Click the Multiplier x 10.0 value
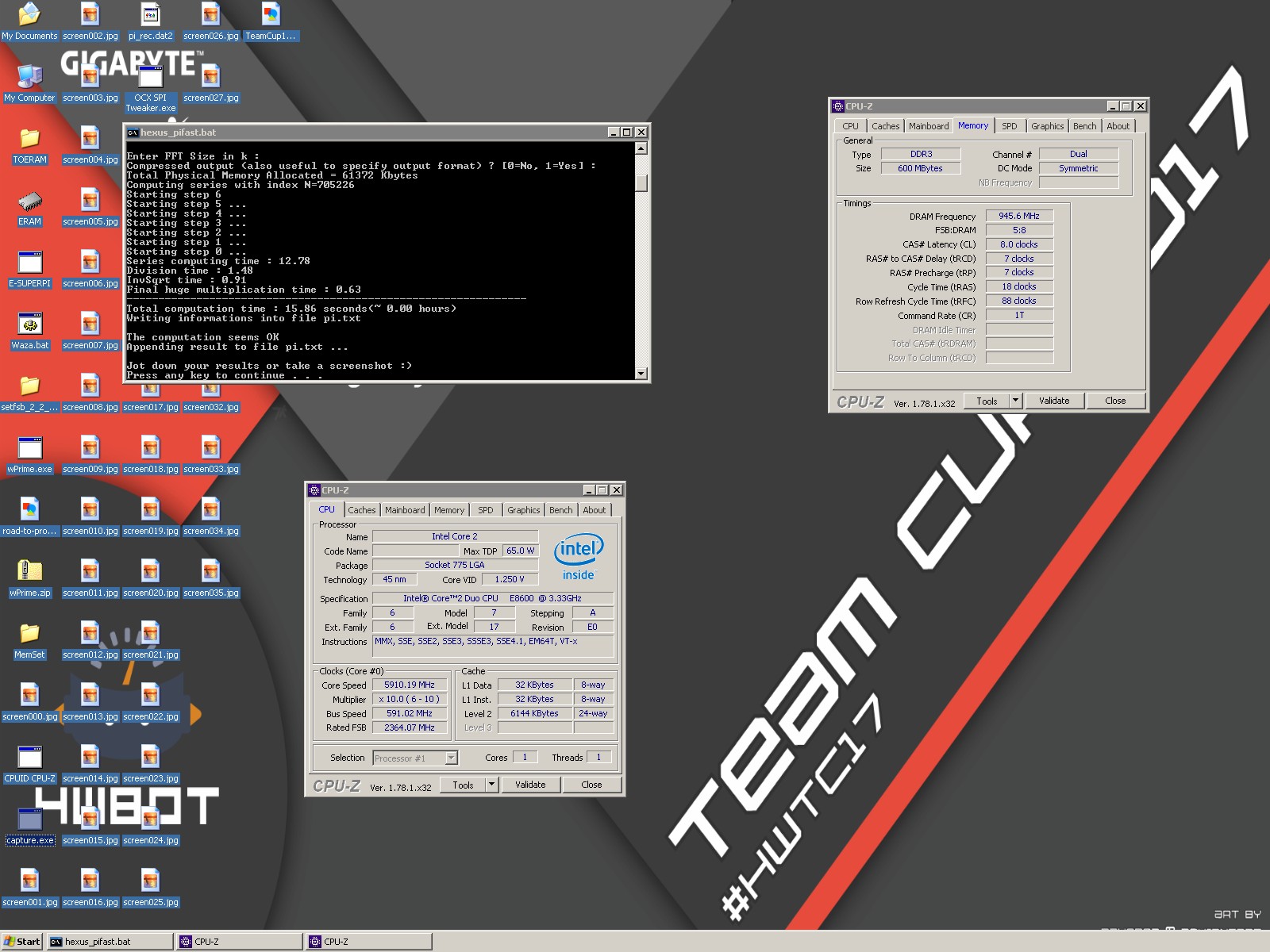The width and height of the screenshot is (1270, 952). tap(410, 699)
